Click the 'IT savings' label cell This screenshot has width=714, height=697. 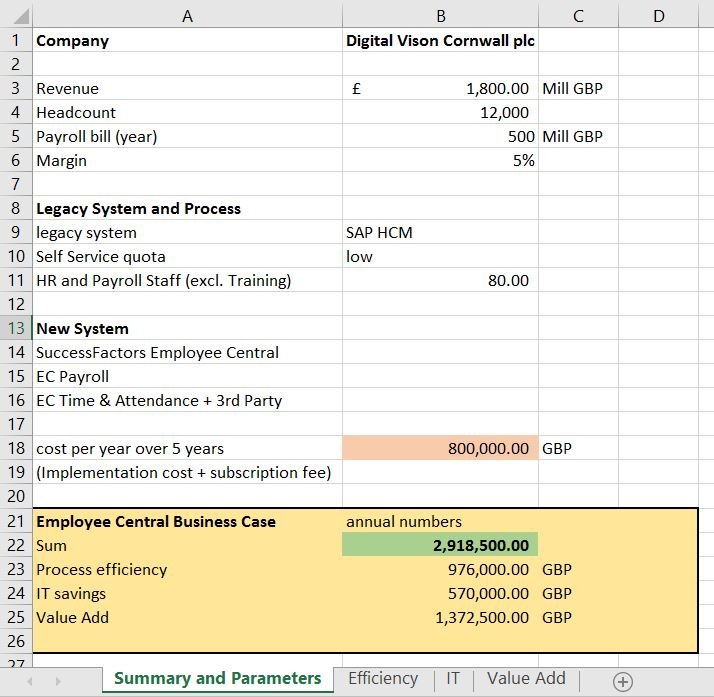click(187, 593)
